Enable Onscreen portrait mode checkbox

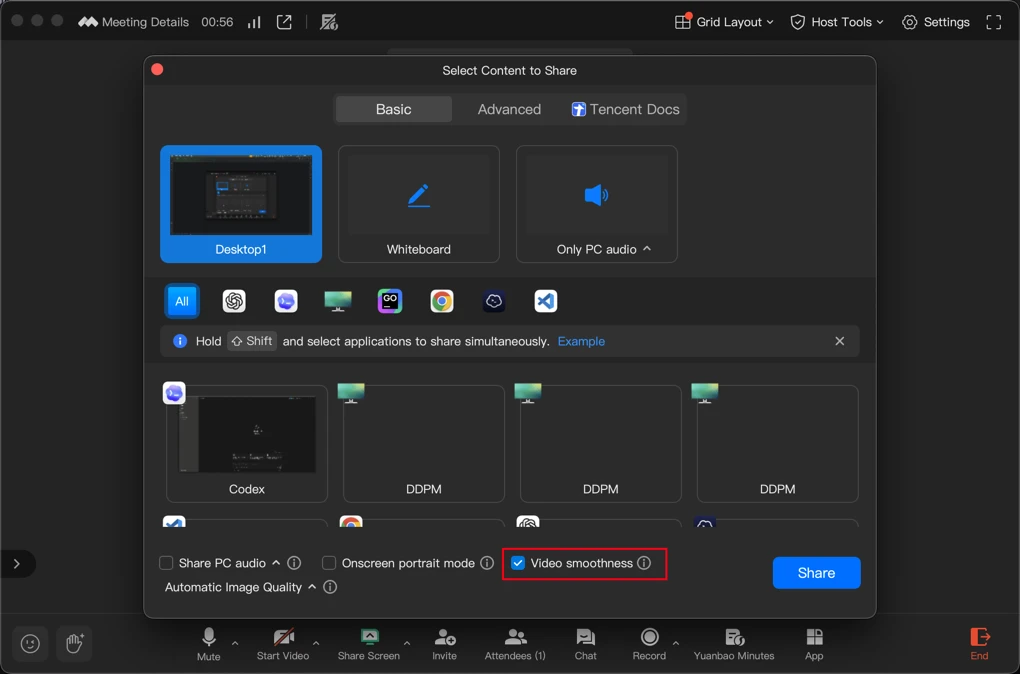pyautogui.click(x=329, y=563)
